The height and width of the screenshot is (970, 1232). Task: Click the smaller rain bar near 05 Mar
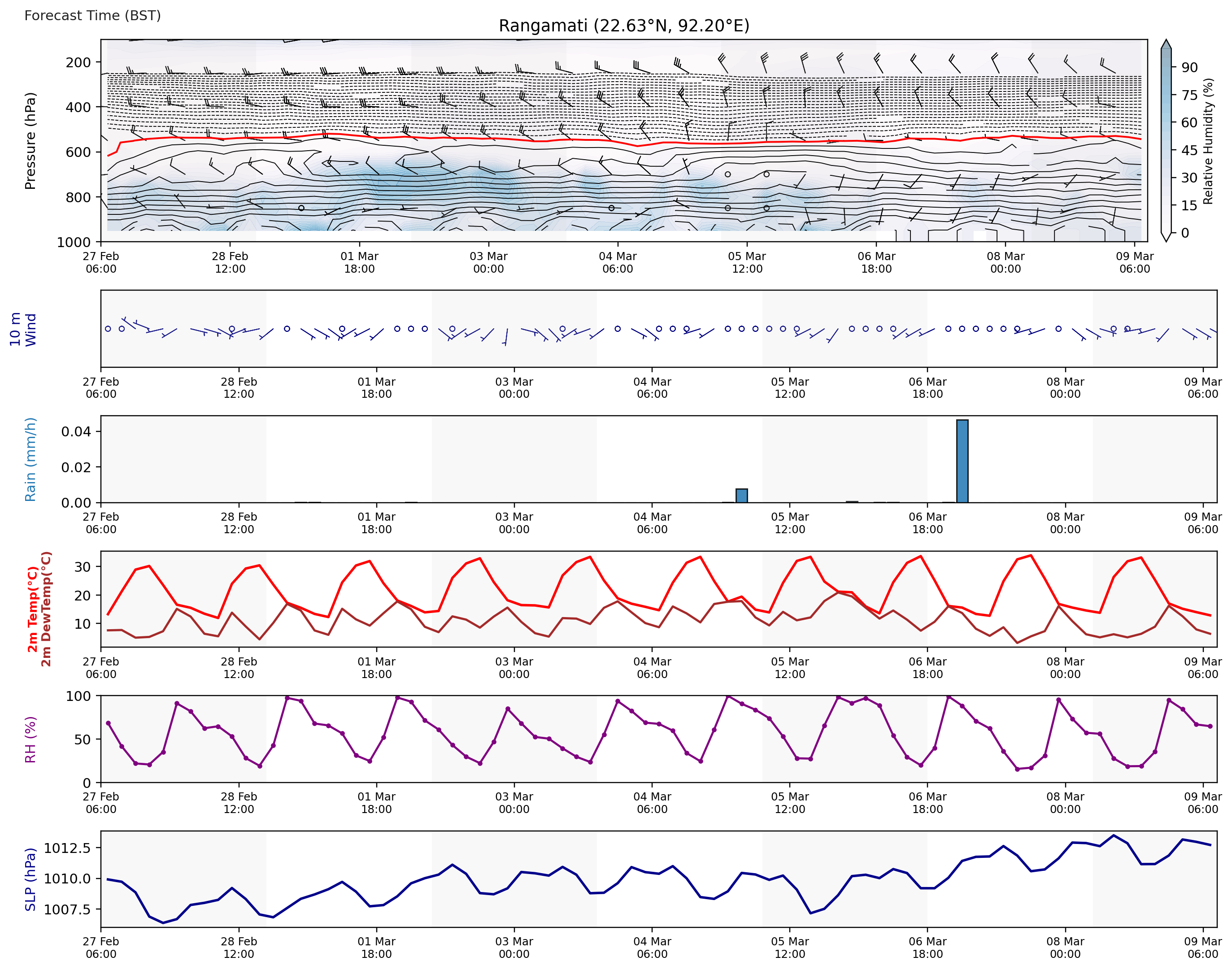[741, 496]
